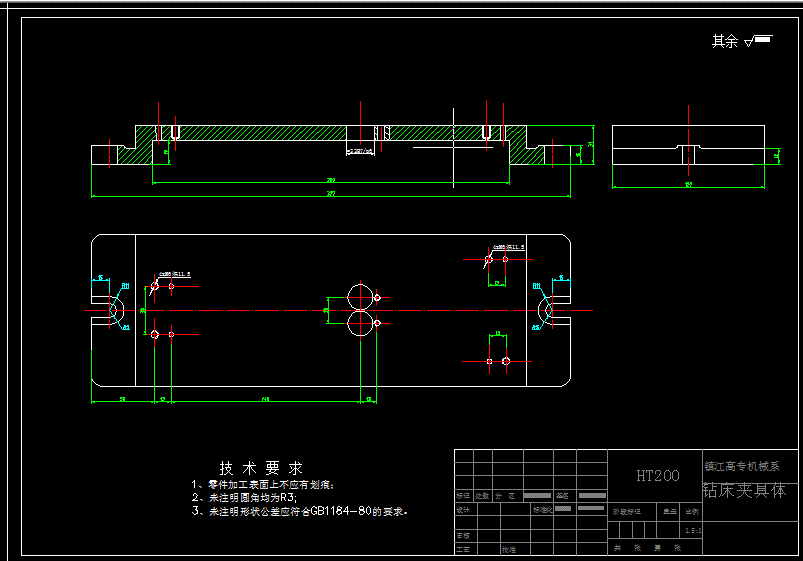Click the '阶段标记' cell in title block
This screenshot has height=561, width=803.
(x=627, y=511)
